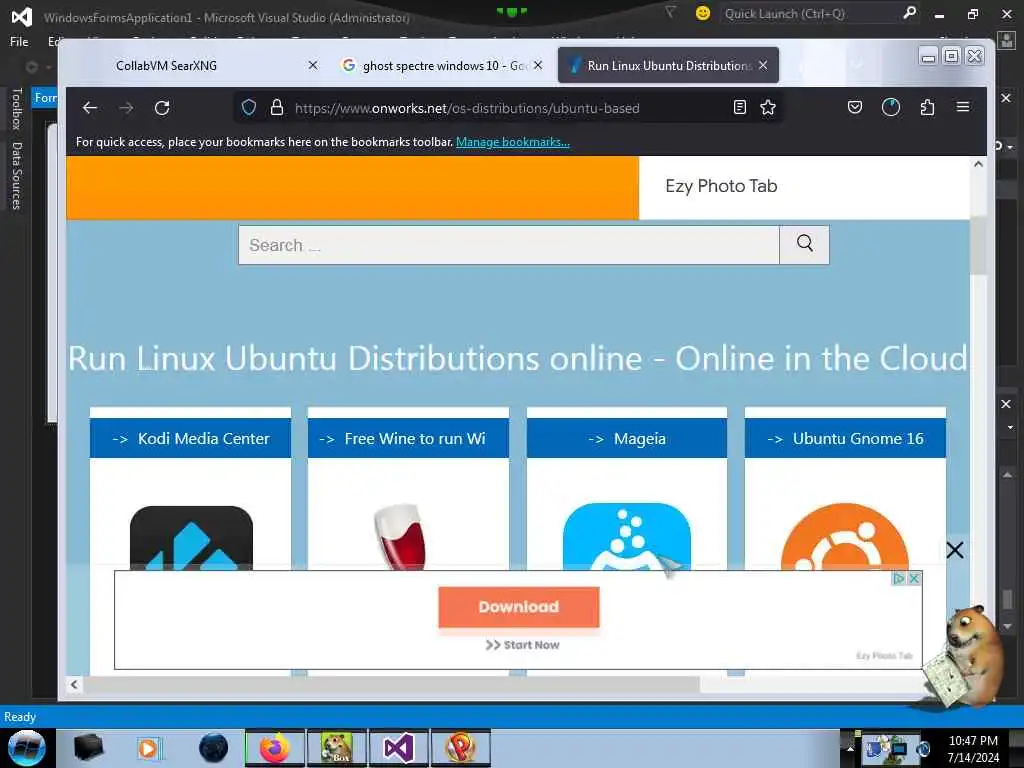This screenshot has height=768, width=1024.
Task: Click the Wine glass logo thumbnail
Action: (x=400, y=536)
